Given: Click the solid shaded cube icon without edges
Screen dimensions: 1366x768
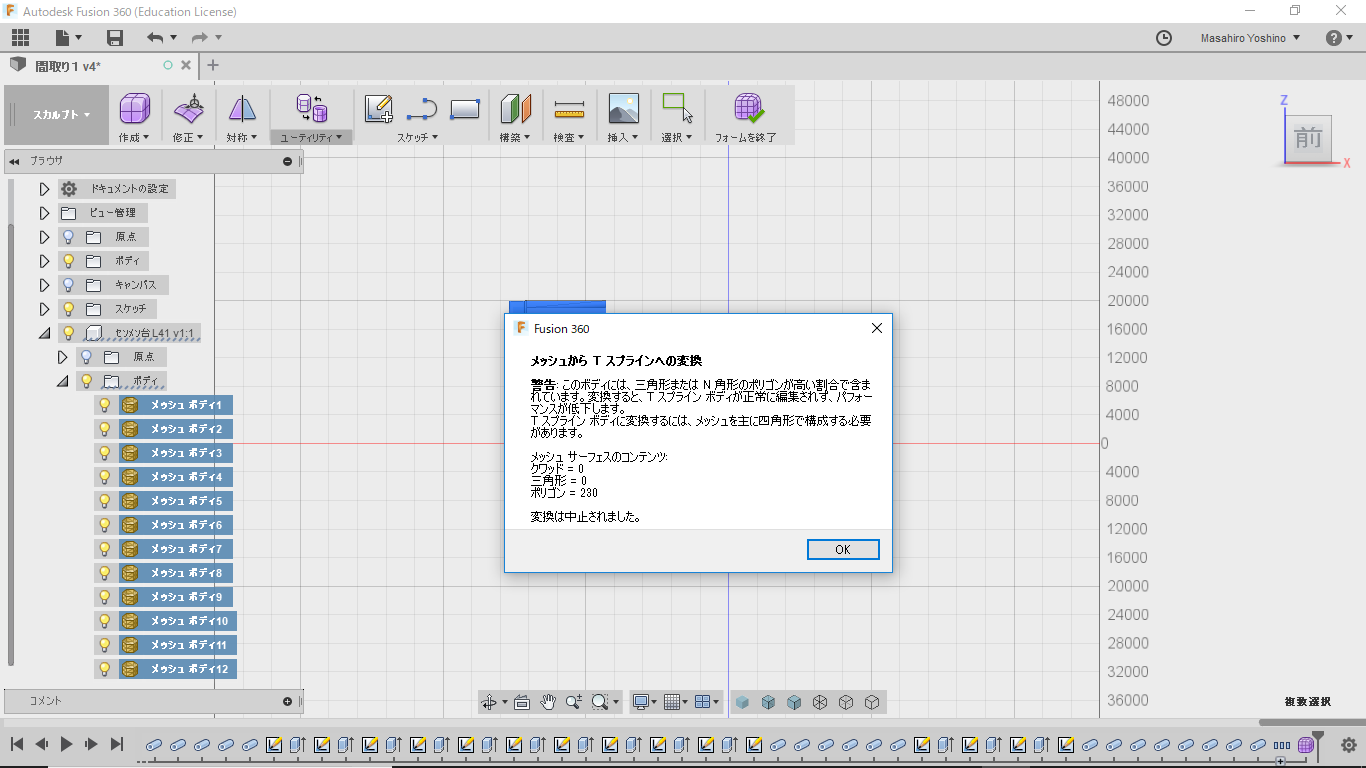Looking at the screenshot, I should [x=742, y=702].
